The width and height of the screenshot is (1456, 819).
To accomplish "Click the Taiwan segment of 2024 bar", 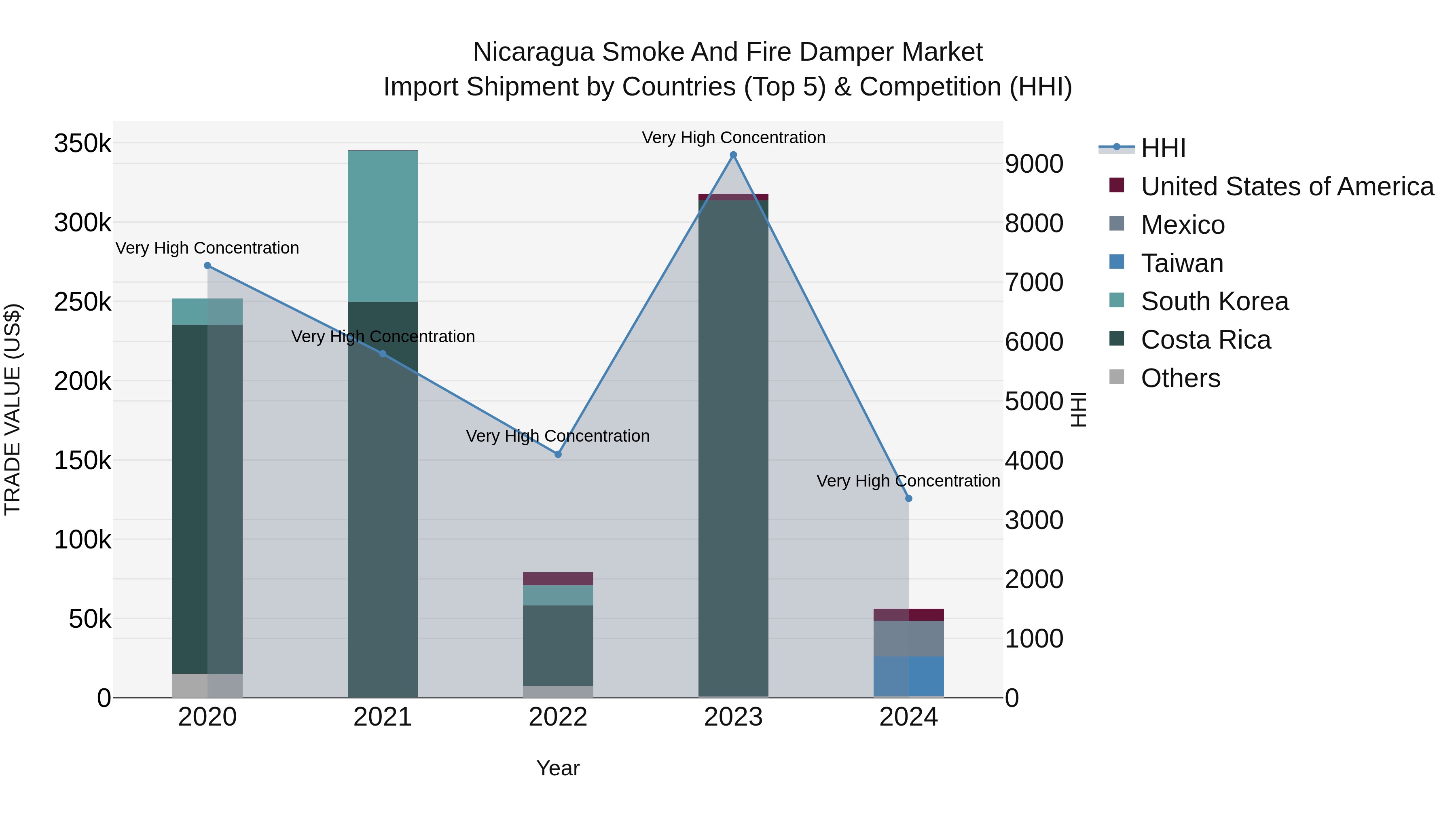I will 908,677.
